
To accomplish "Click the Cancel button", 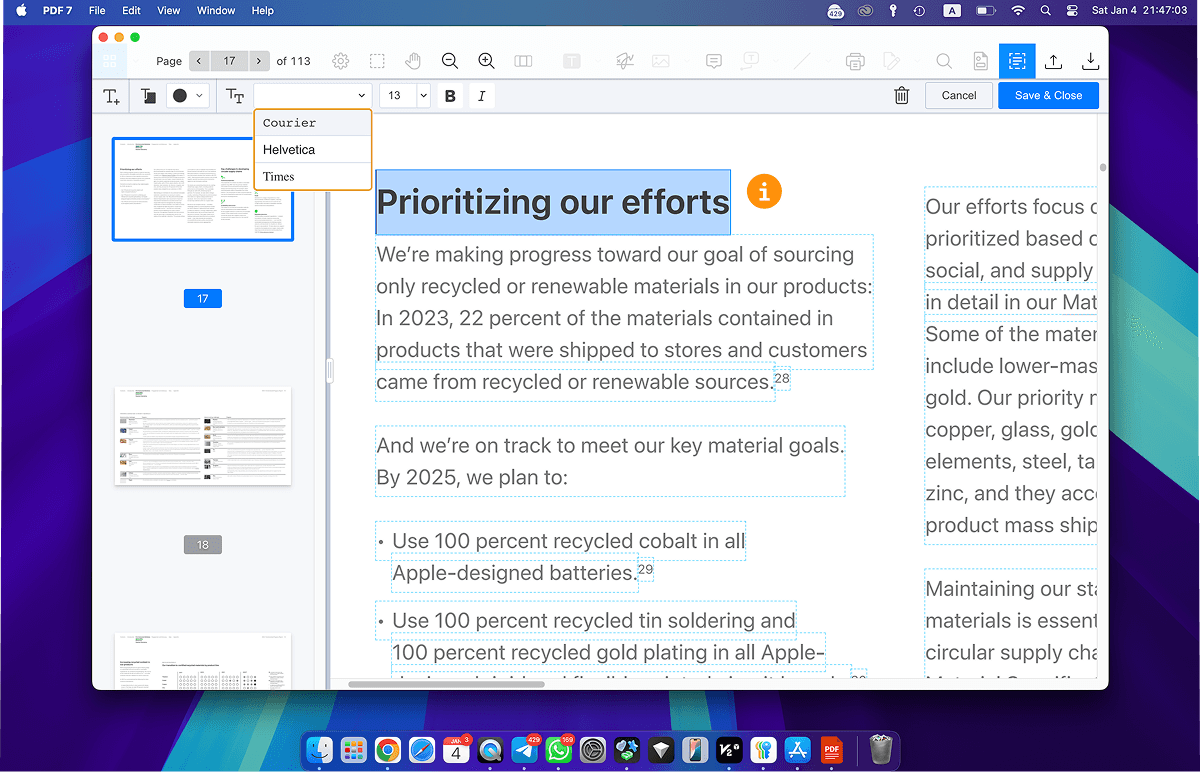I will [x=959, y=96].
